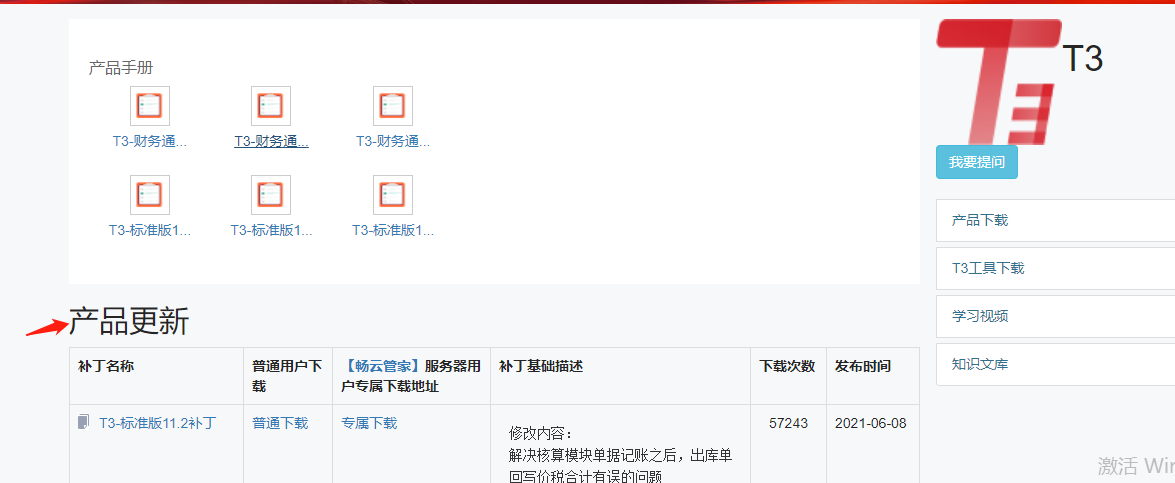Click 普通下载 for the 11.2 patch

280,423
